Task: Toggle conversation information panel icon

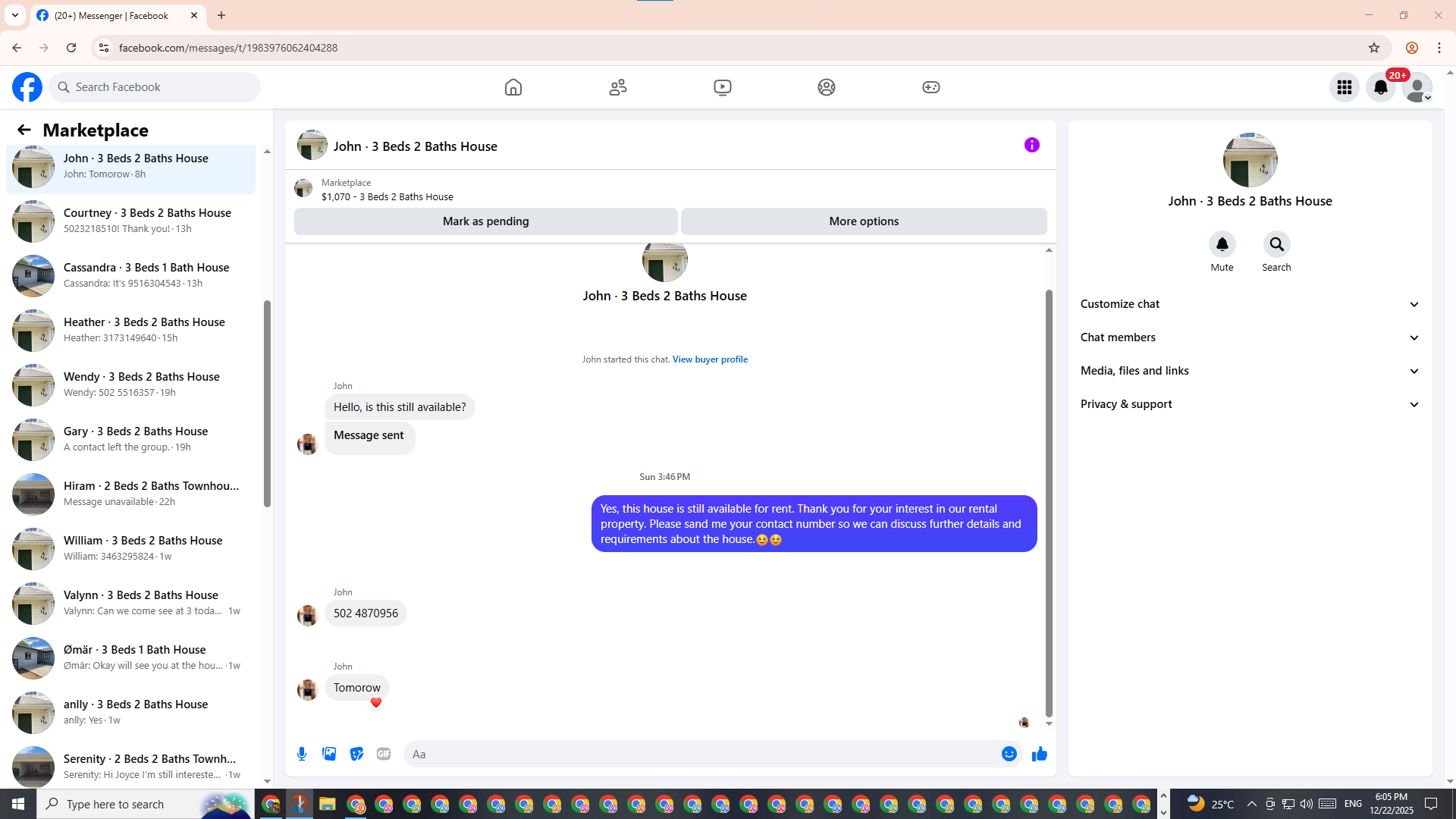Action: tap(1031, 145)
